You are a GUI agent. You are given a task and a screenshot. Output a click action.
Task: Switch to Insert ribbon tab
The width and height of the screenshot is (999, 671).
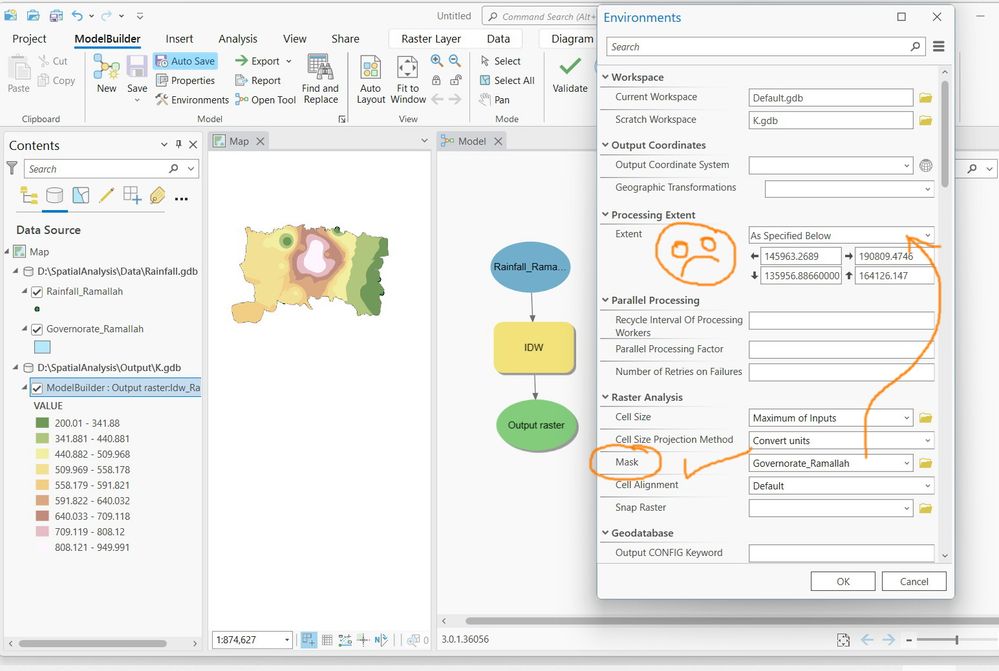pos(179,39)
